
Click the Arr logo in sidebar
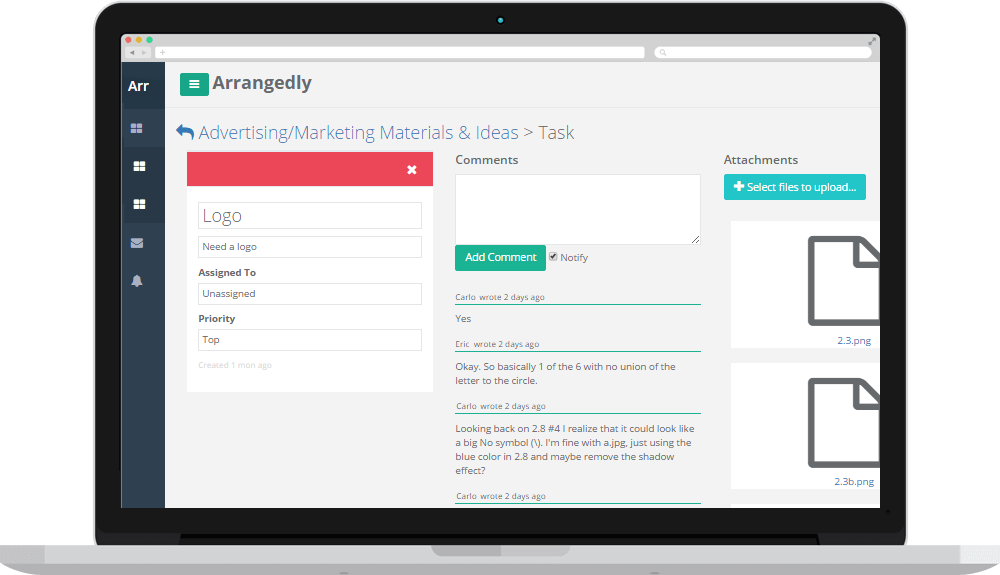pos(138,86)
